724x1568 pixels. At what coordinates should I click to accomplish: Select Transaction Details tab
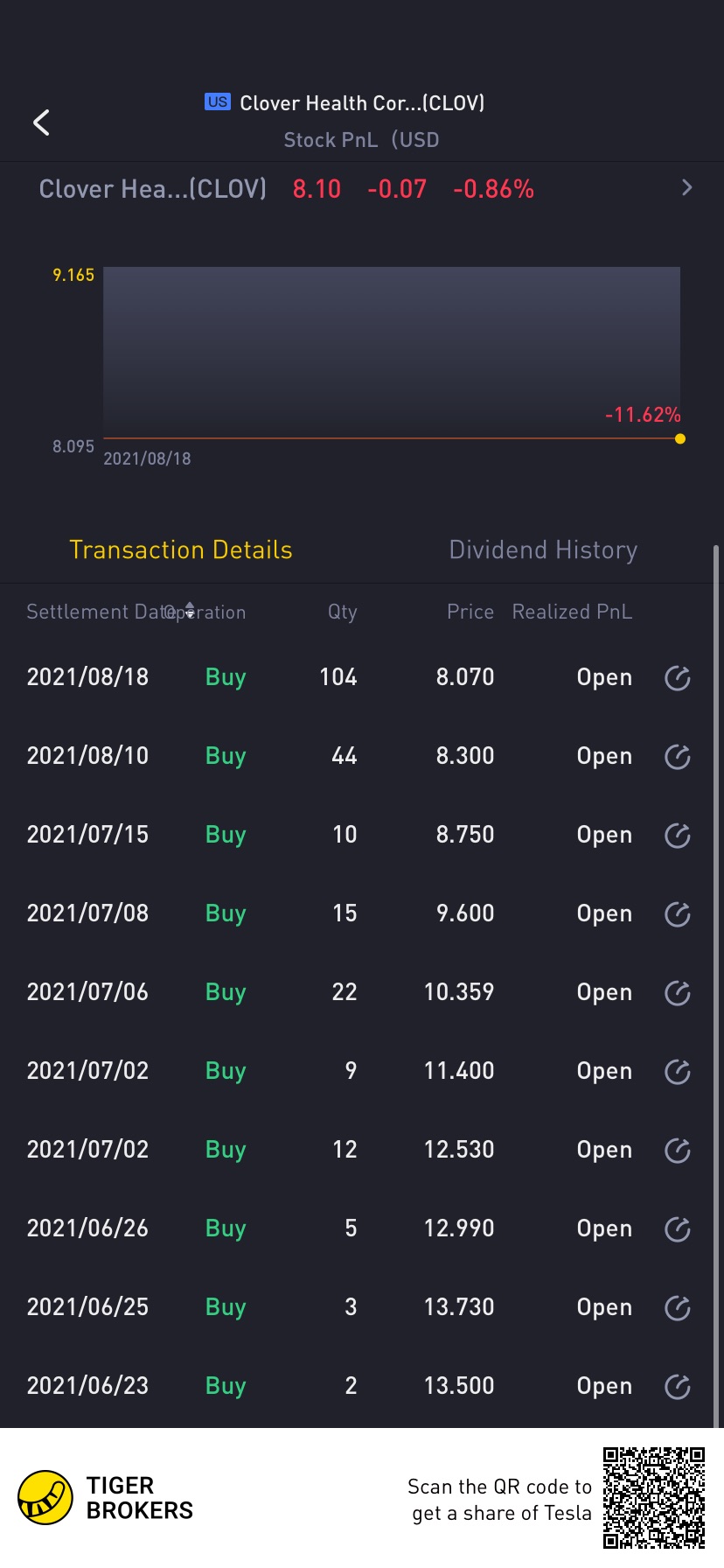[x=181, y=550]
